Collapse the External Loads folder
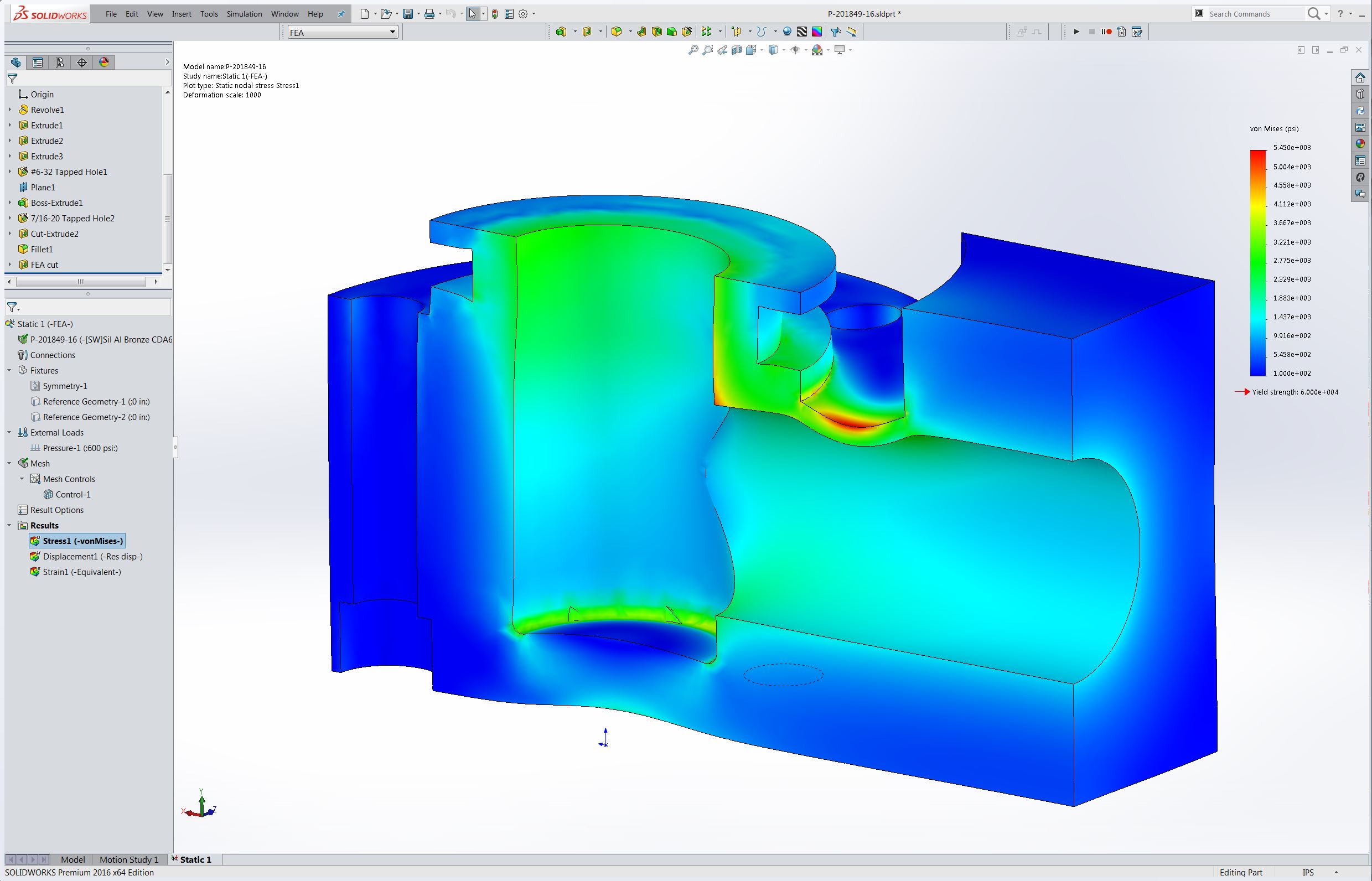1372x881 pixels. point(9,433)
